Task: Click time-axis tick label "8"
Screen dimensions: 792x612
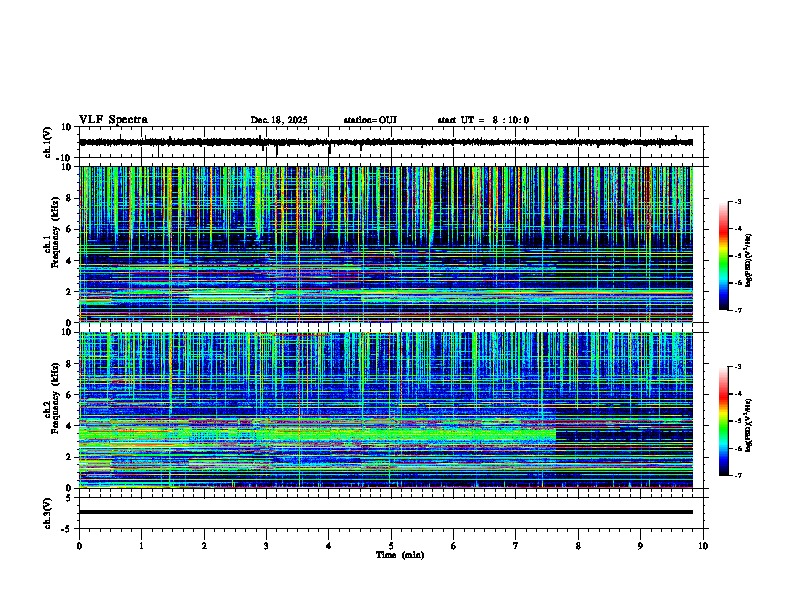Action: [x=578, y=546]
